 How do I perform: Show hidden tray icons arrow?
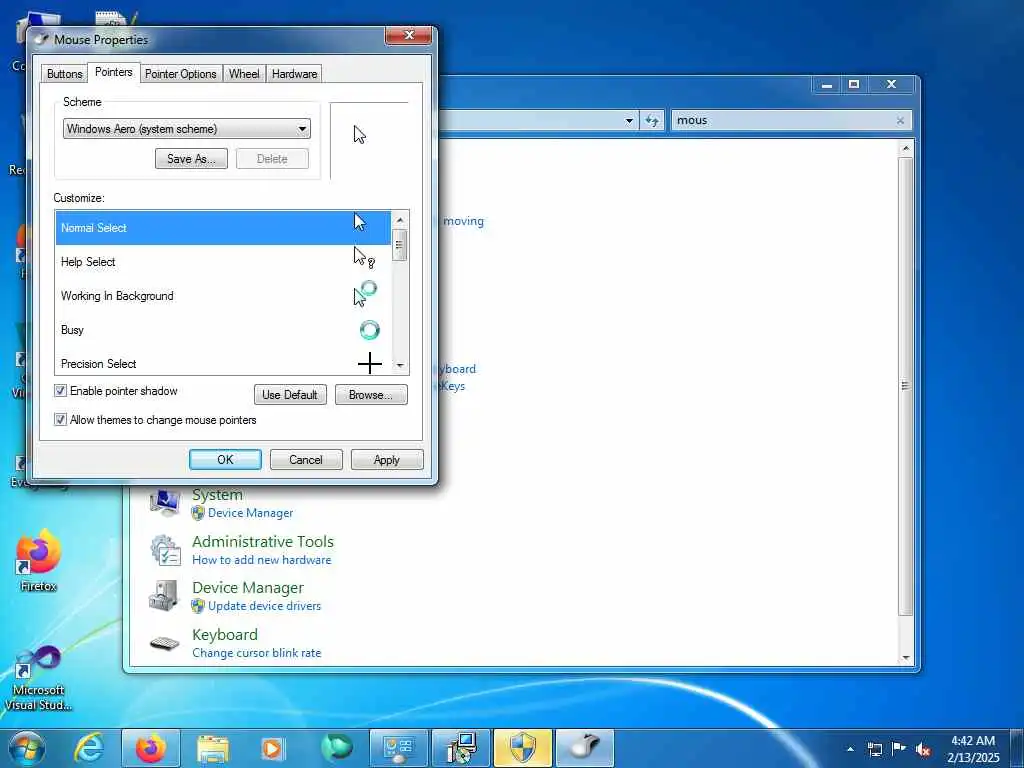click(x=850, y=749)
